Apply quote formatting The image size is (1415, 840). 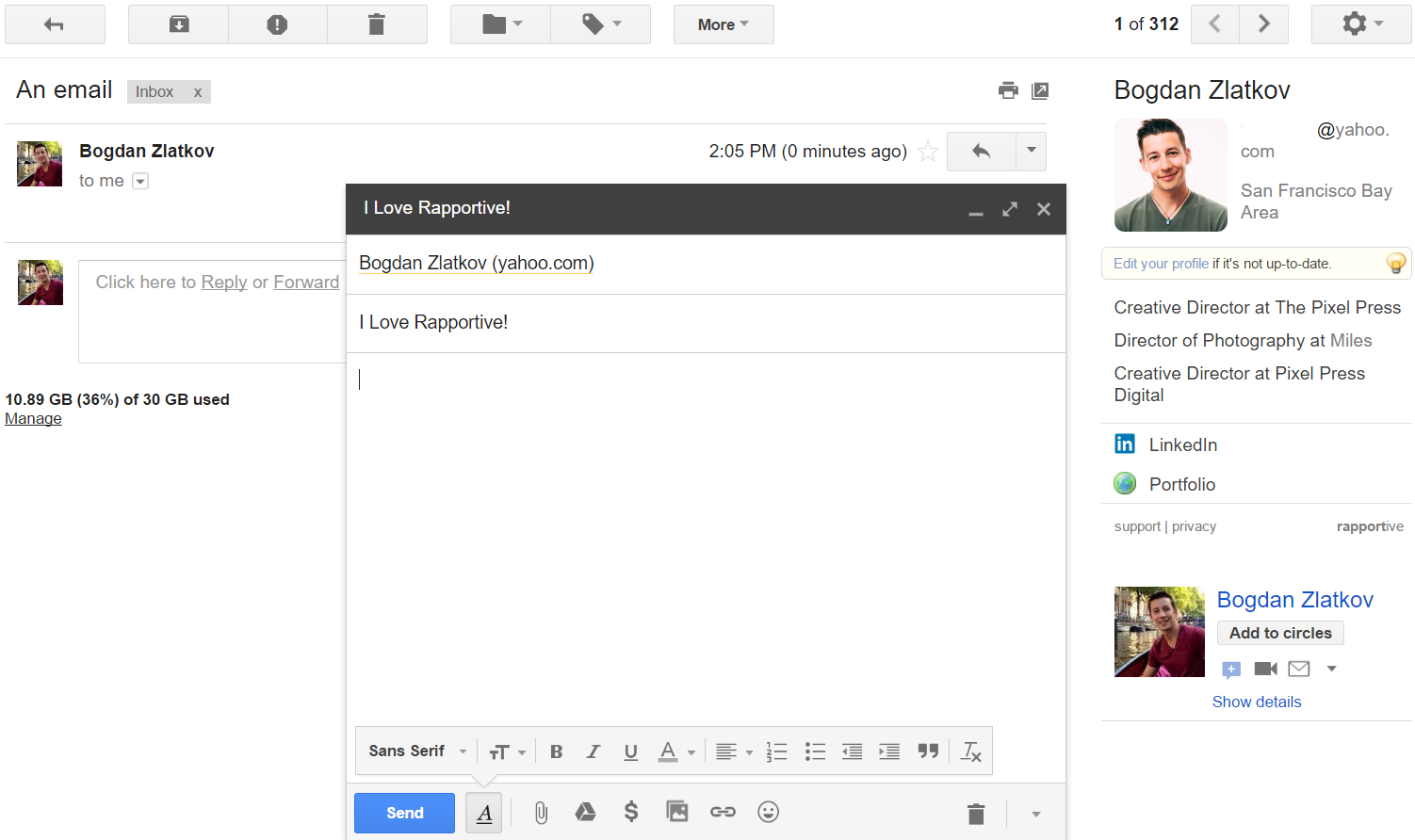(x=928, y=751)
